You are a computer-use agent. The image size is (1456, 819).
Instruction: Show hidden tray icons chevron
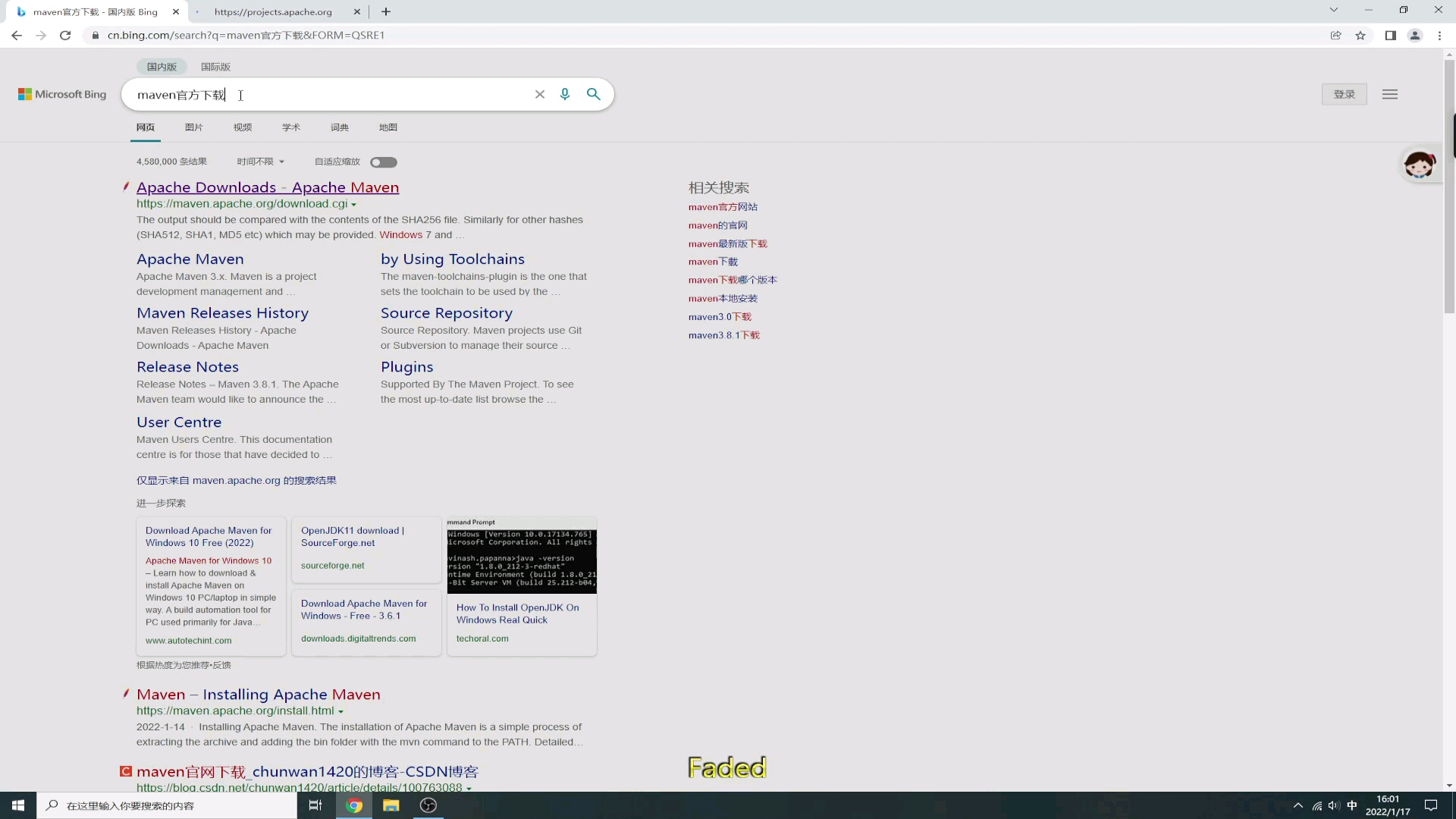[1298, 805]
